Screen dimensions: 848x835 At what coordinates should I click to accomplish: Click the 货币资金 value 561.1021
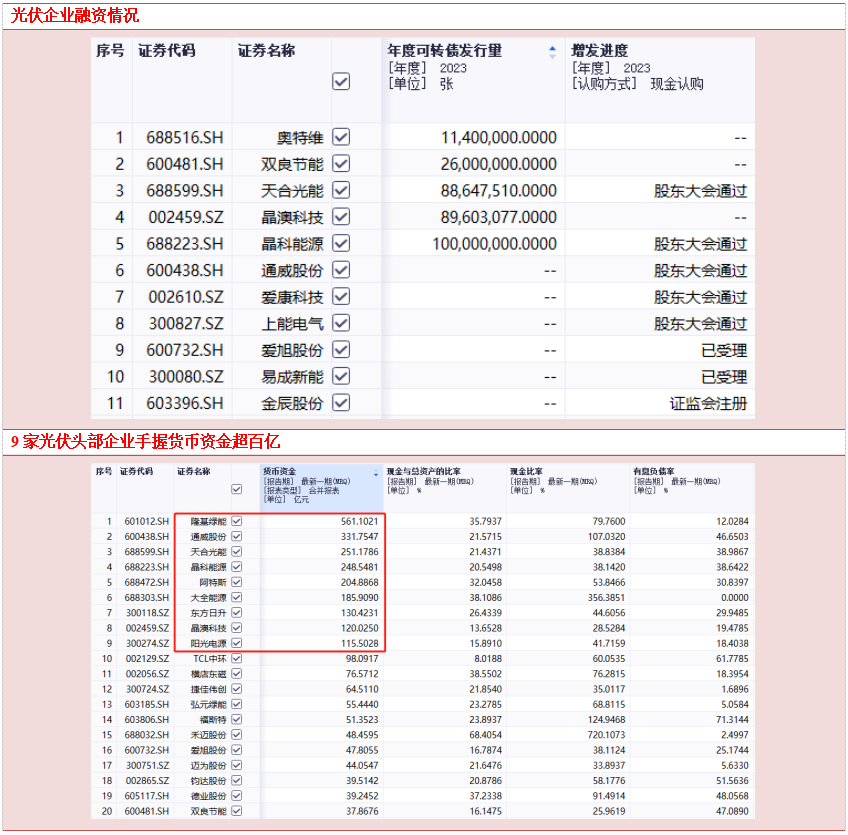tap(360, 521)
